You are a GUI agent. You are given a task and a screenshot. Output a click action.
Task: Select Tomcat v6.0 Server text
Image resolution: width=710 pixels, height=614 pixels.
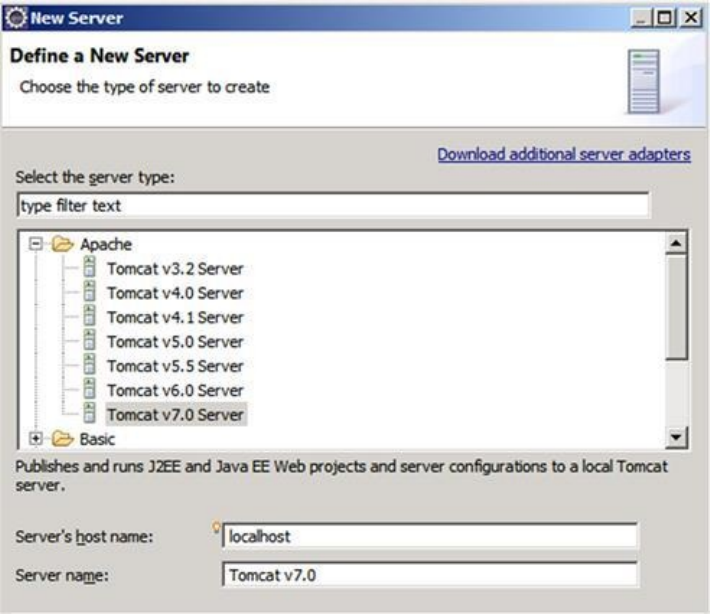pyautogui.click(x=175, y=390)
